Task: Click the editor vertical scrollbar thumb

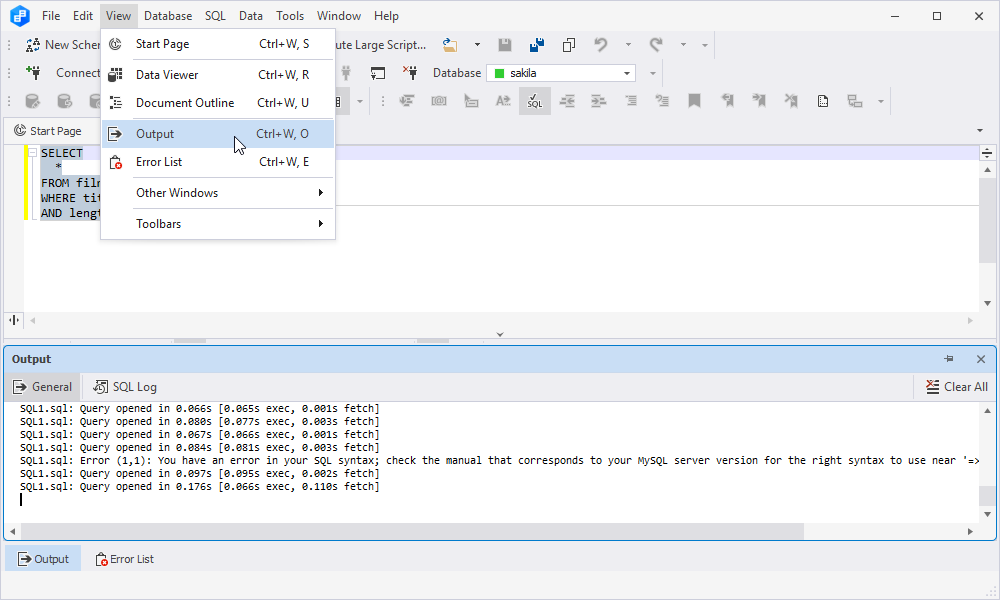Action: click(987, 219)
